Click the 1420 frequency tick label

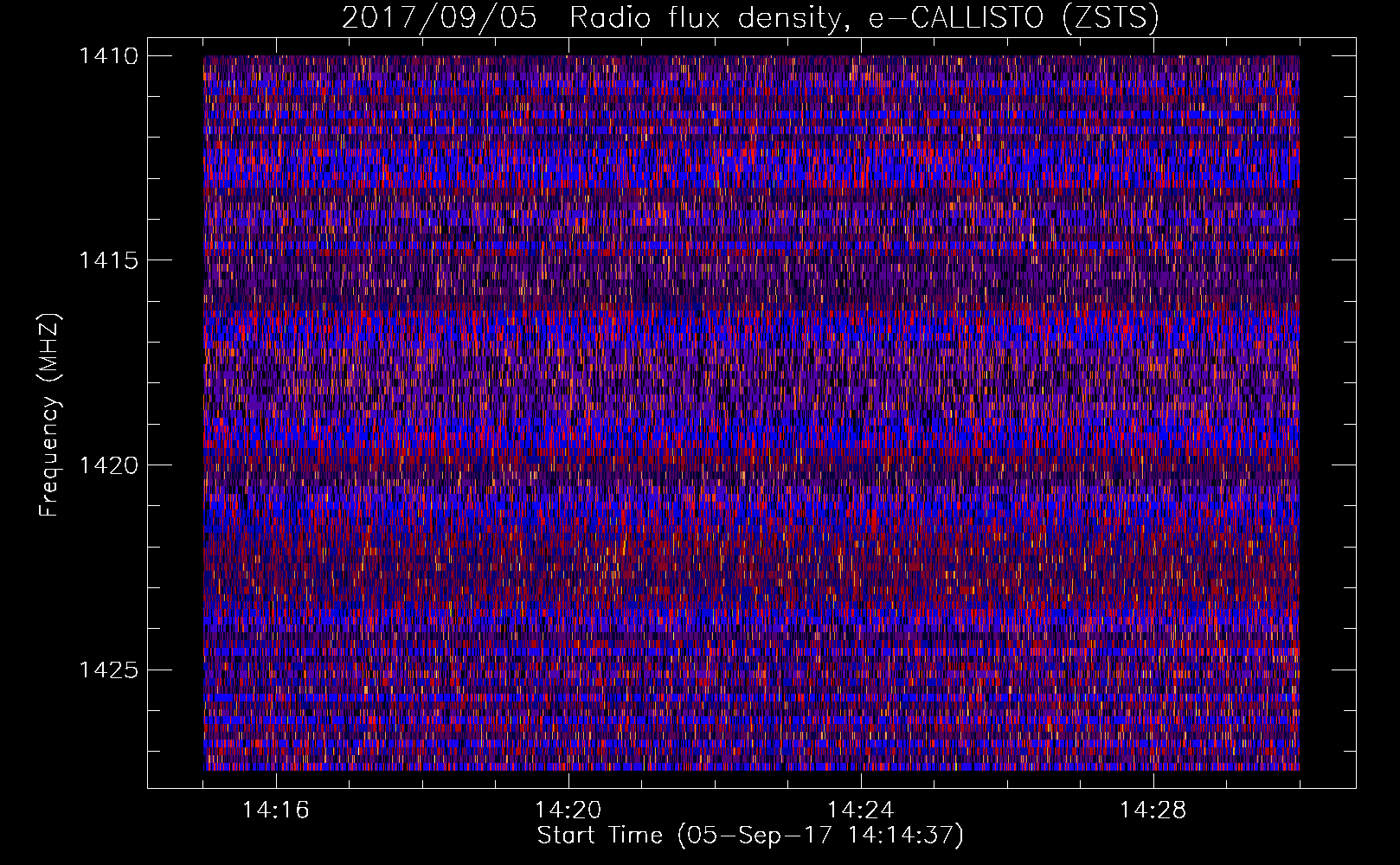pos(108,465)
